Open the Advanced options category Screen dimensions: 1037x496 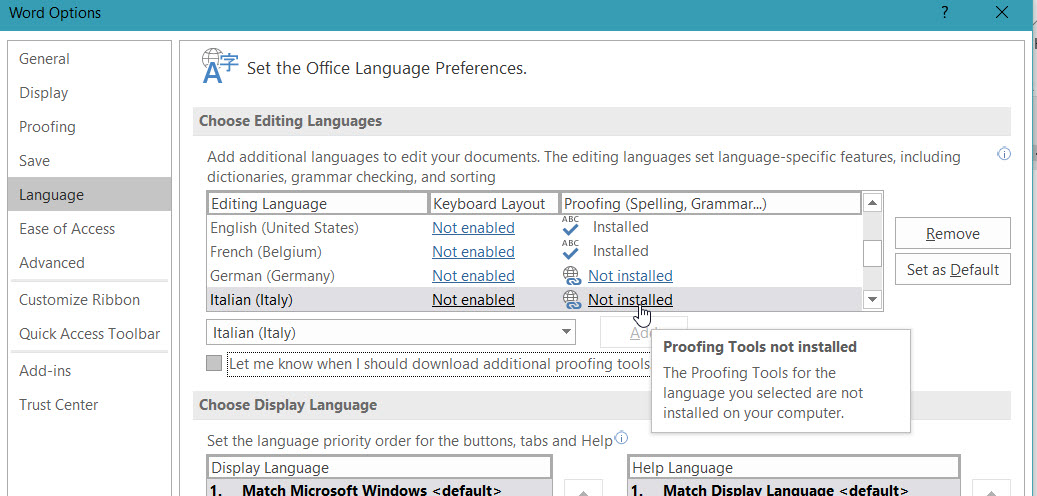pyautogui.click(x=89, y=263)
